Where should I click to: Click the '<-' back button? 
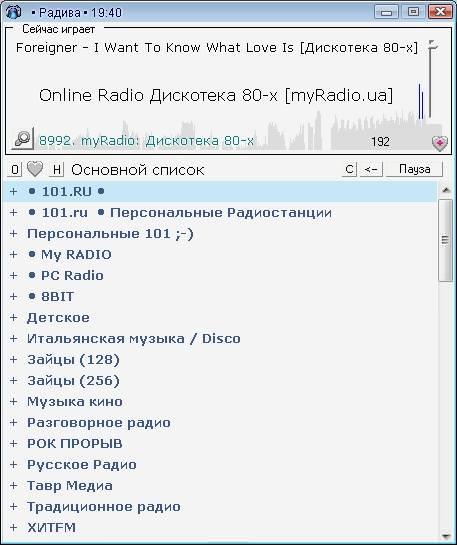tap(371, 169)
